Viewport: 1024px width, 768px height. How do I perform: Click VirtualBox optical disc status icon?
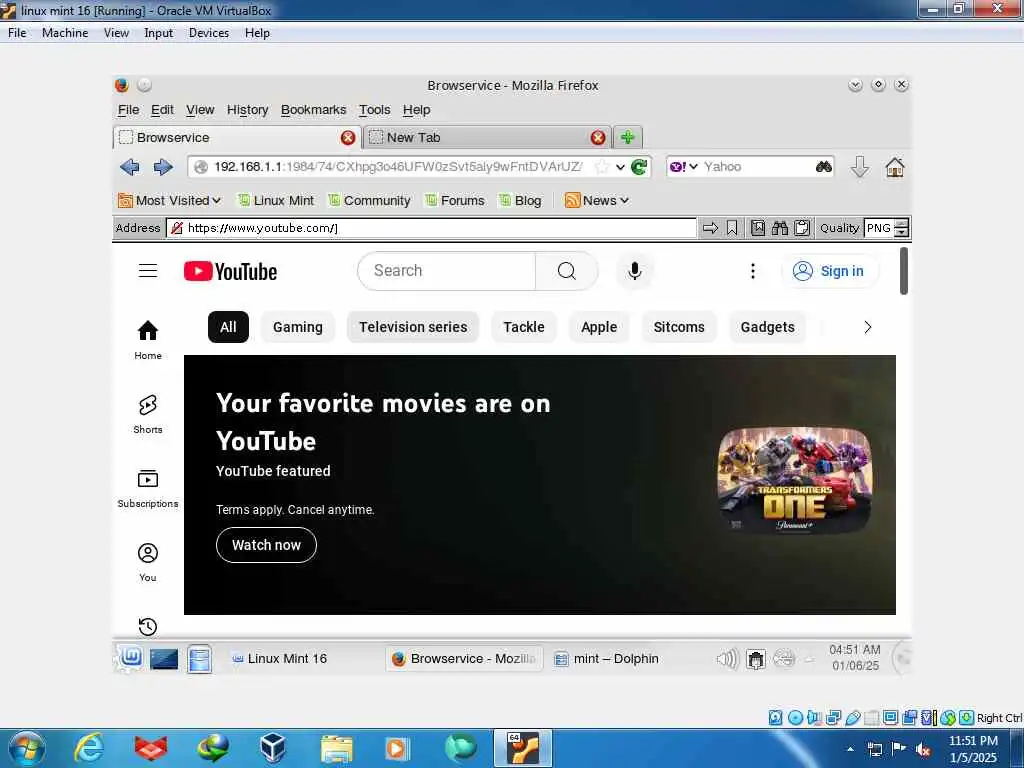point(795,718)
